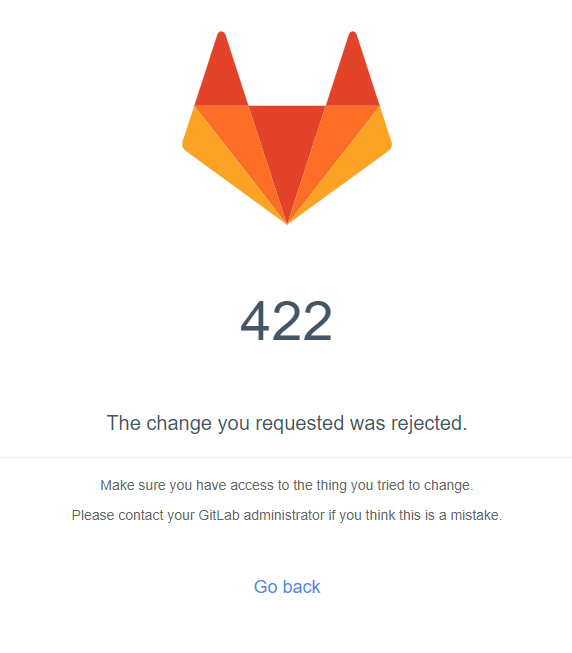572x653 pixels.
Task: Click the GitLab fox logo
Action: pyautogui.click(x=287, y=128)
